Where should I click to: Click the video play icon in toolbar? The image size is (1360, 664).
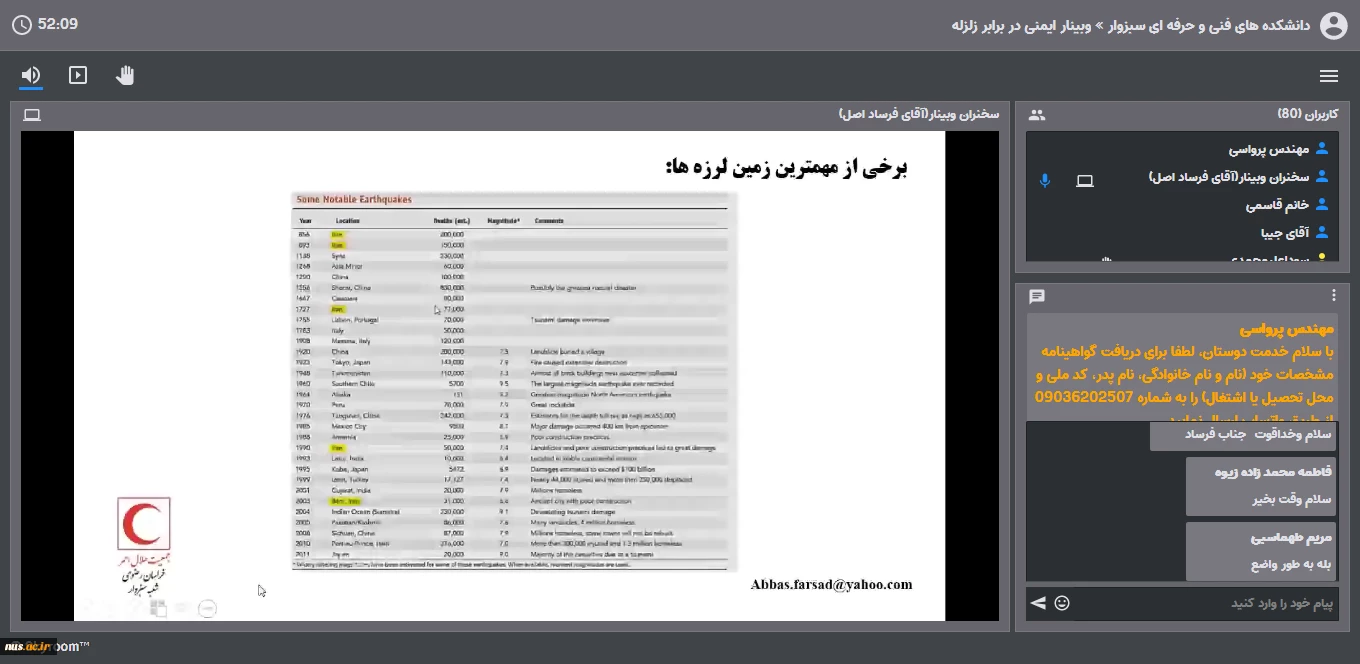(x=78, y=76)
